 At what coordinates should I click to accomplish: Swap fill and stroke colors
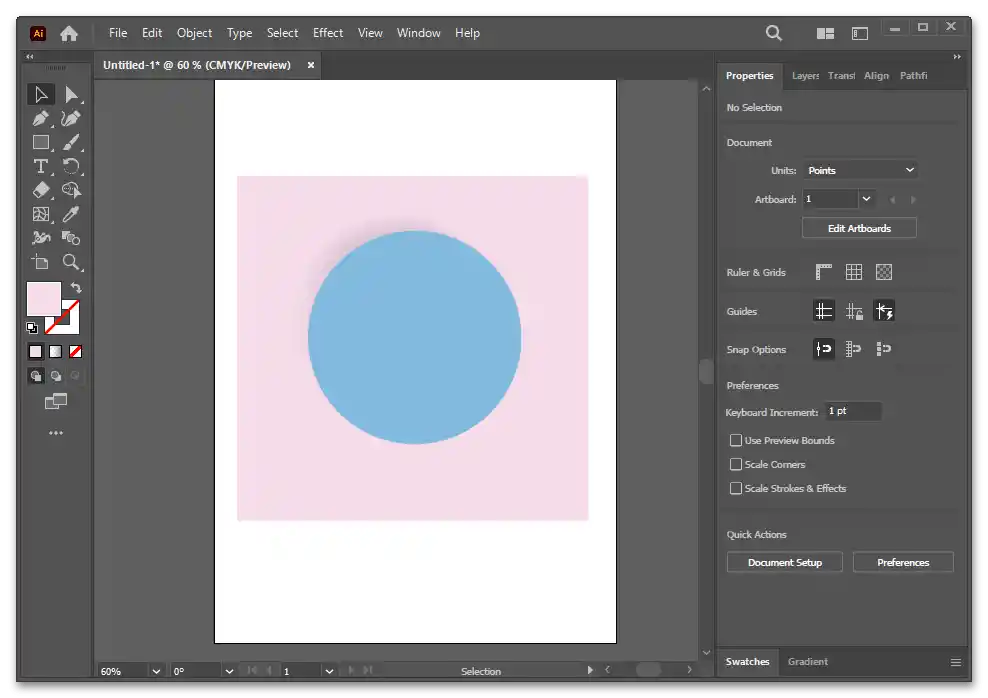click(x=75, y=288)
